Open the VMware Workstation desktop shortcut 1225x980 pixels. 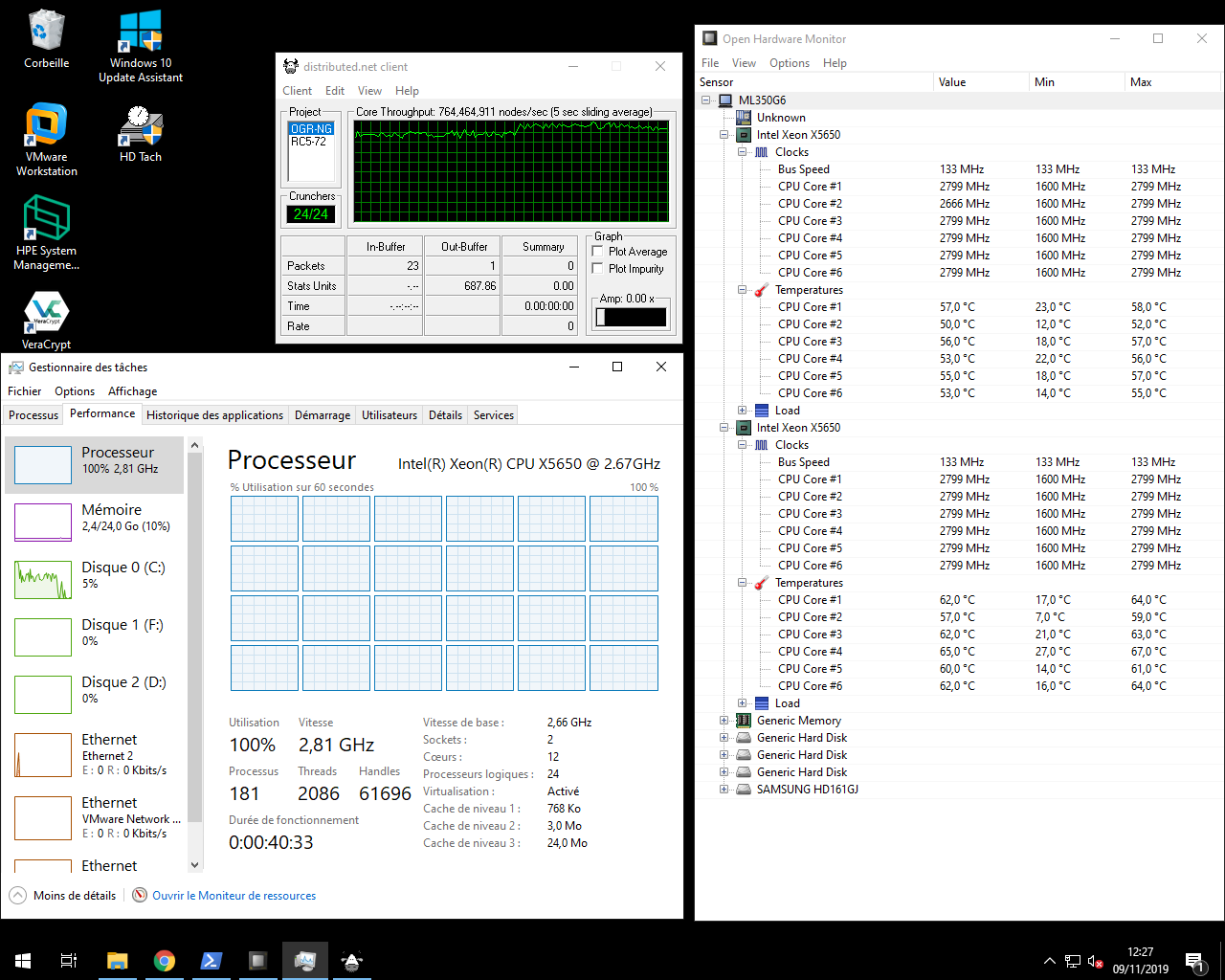point(46,140)
